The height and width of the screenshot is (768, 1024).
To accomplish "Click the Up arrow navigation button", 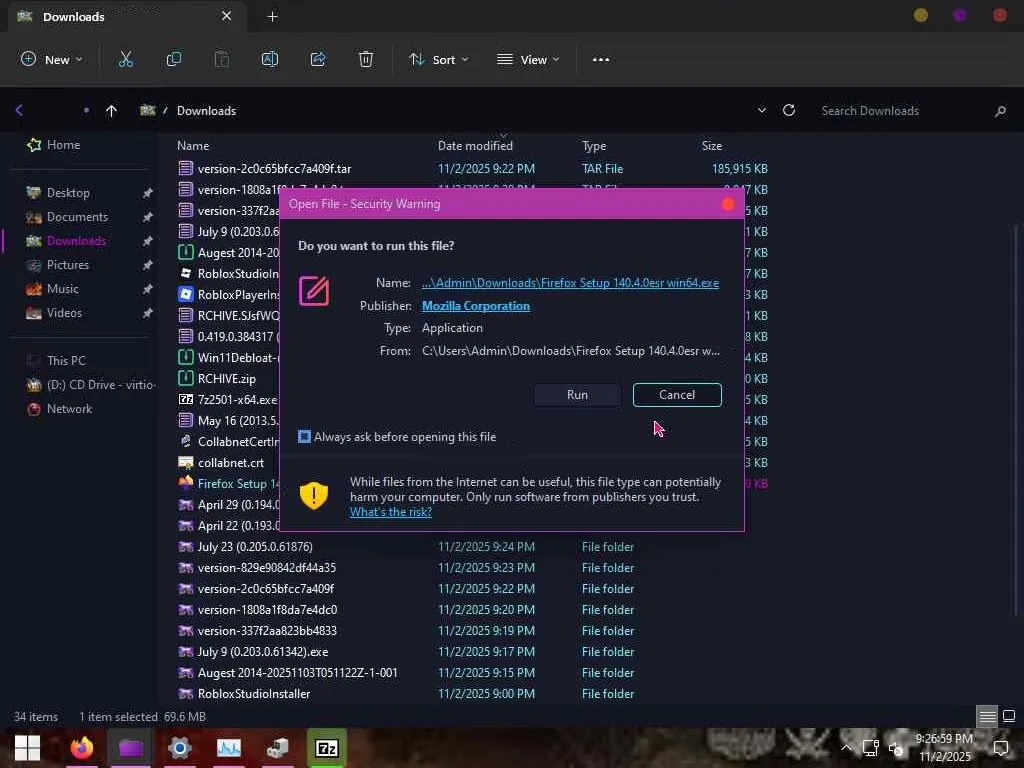I will [x=111, y=111].
